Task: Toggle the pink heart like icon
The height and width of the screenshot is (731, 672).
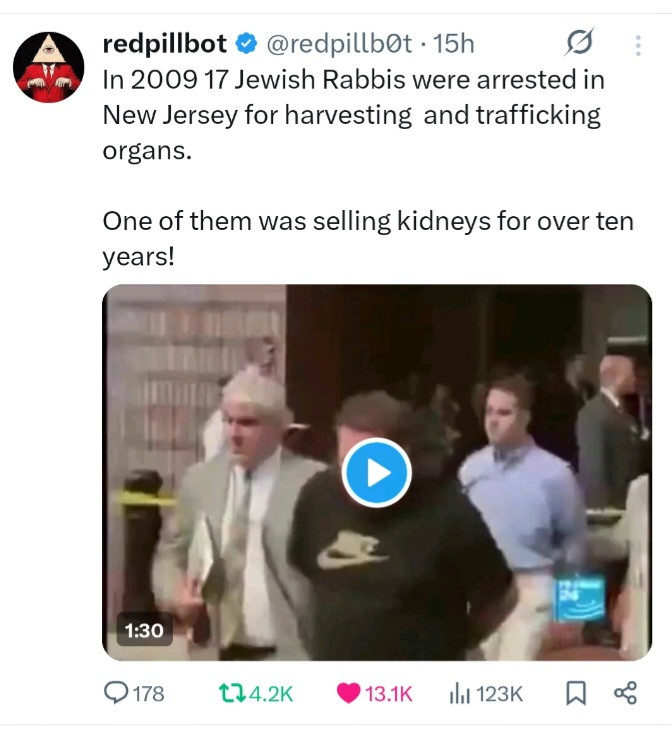Action: point(348,693)
